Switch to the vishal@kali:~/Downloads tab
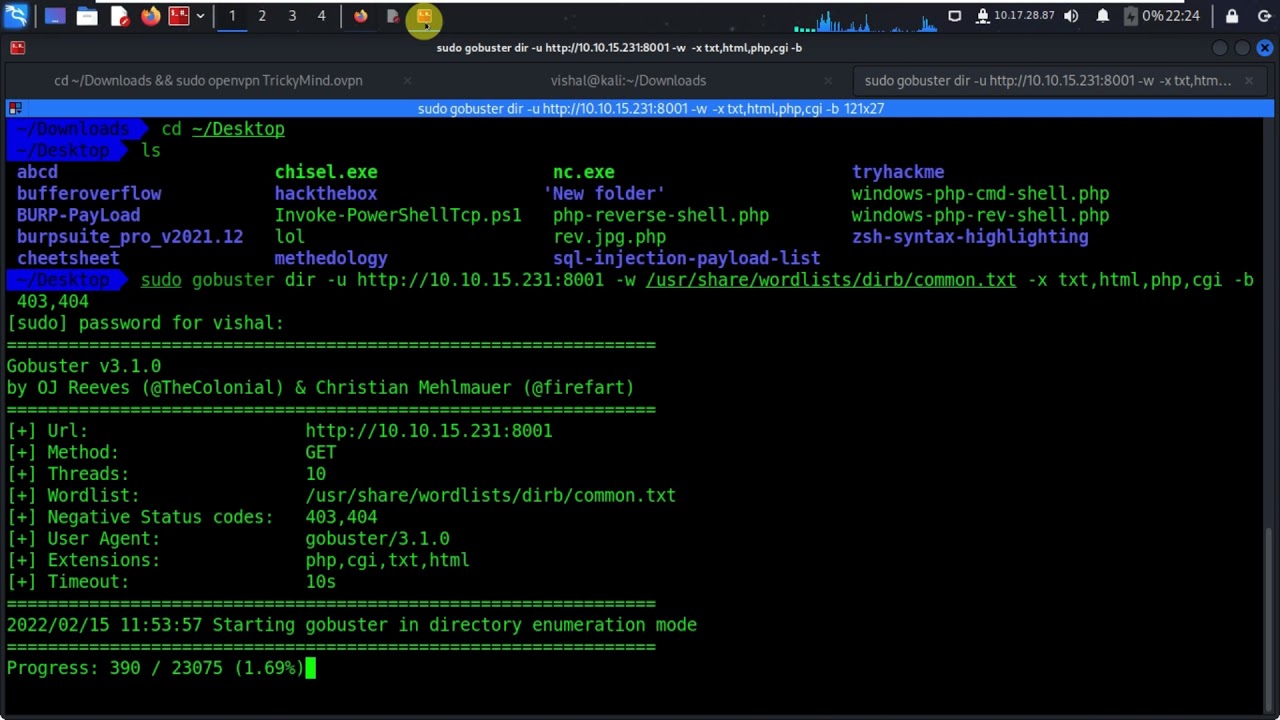Image resolution: width=1280 pixels, height=720 pixels. [628, 80]
